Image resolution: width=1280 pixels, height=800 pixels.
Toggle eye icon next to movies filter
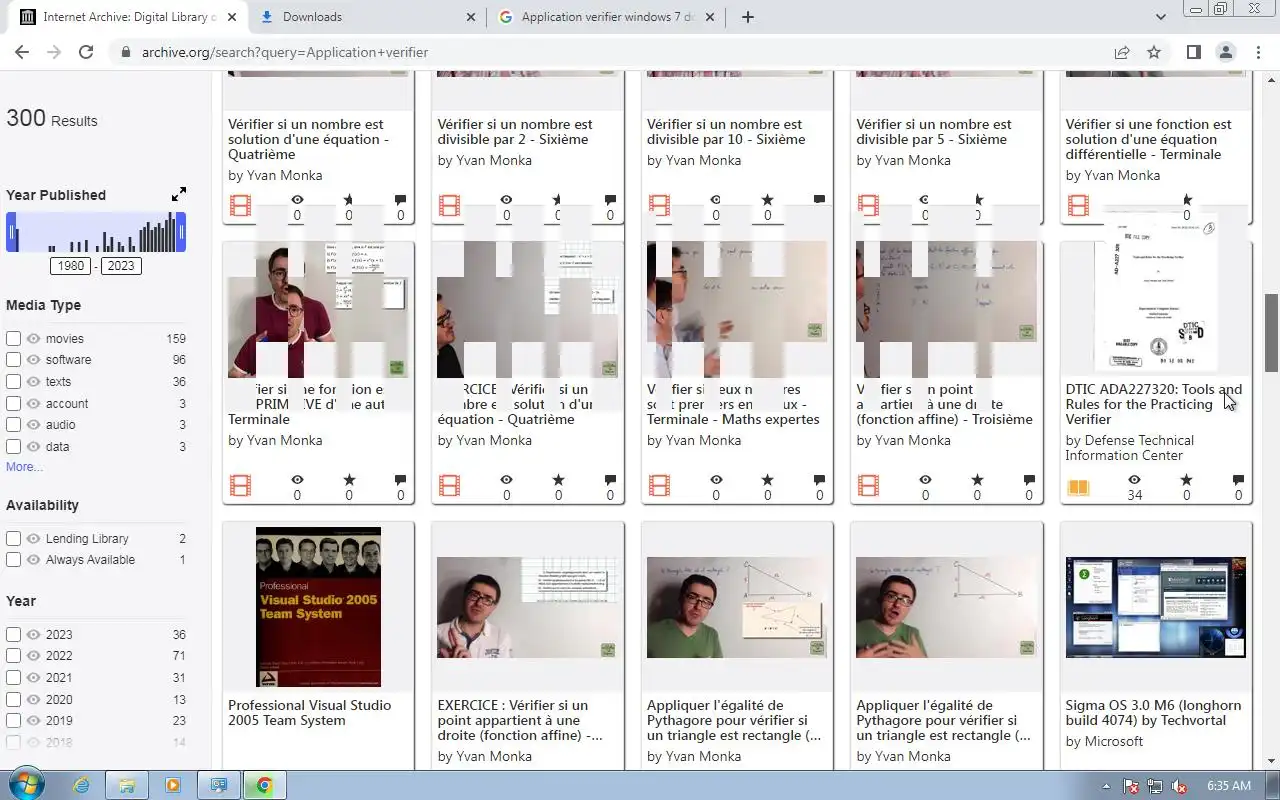[33, 339]
